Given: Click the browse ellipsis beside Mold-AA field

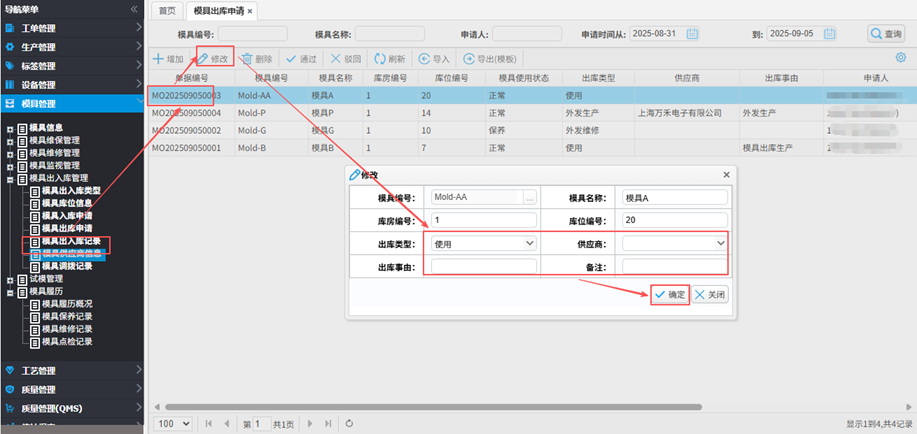Looking at the screenshot, I should (x=529, y=197).
